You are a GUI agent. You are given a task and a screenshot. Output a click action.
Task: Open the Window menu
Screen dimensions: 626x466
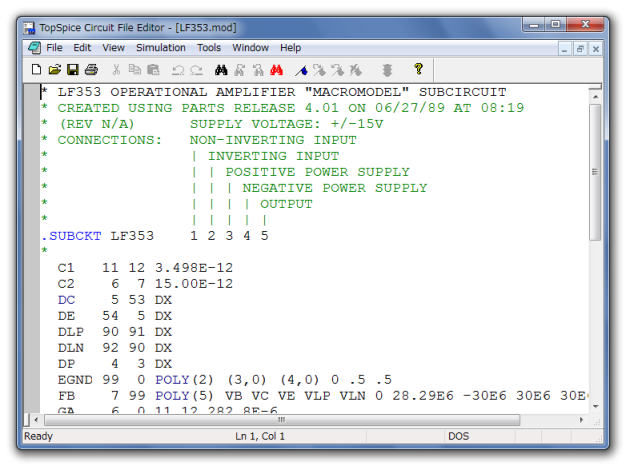pyautogui.click(x=250, y=48)
